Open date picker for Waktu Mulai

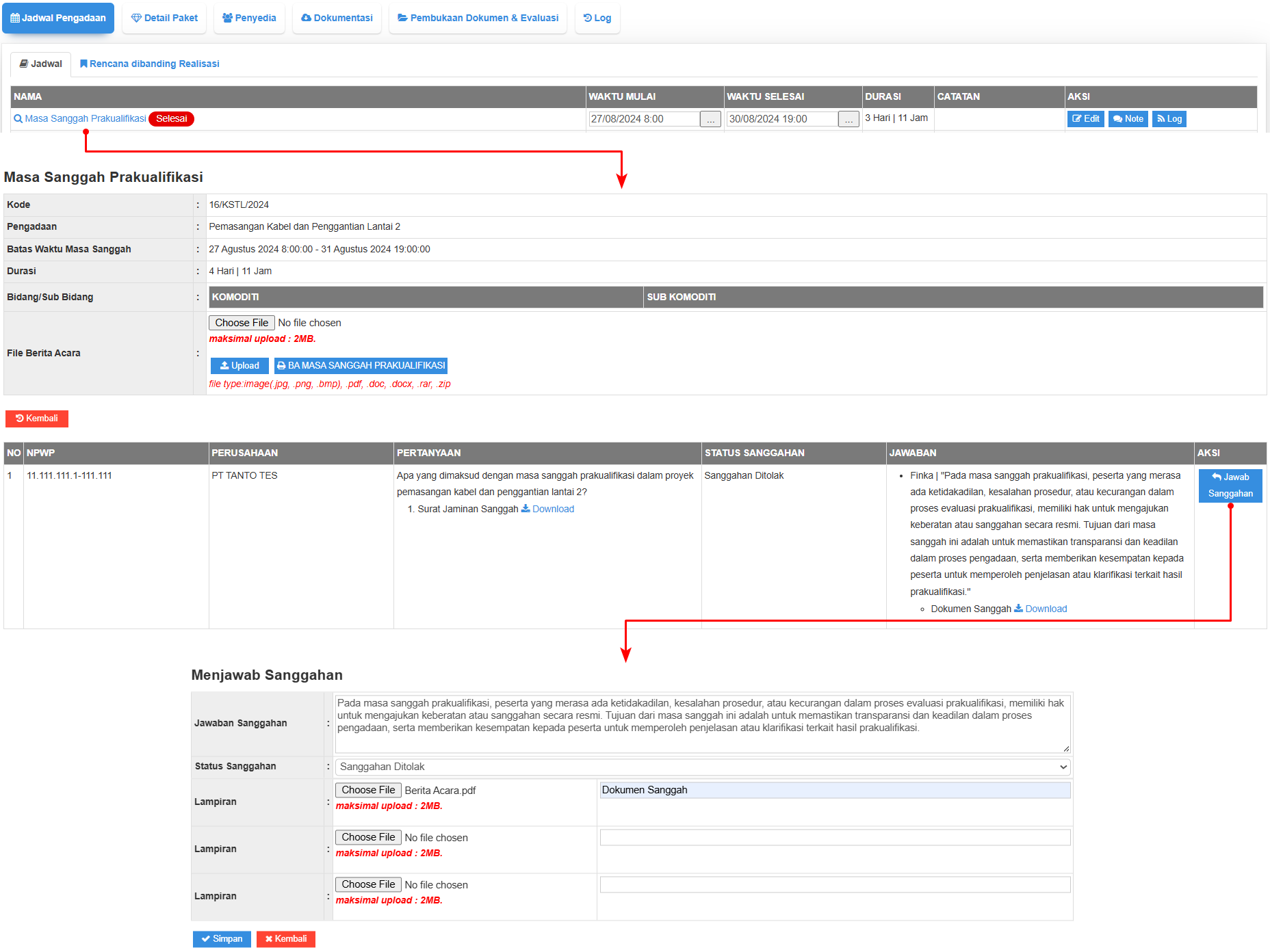pyautogui.click(x=710, y=119)
